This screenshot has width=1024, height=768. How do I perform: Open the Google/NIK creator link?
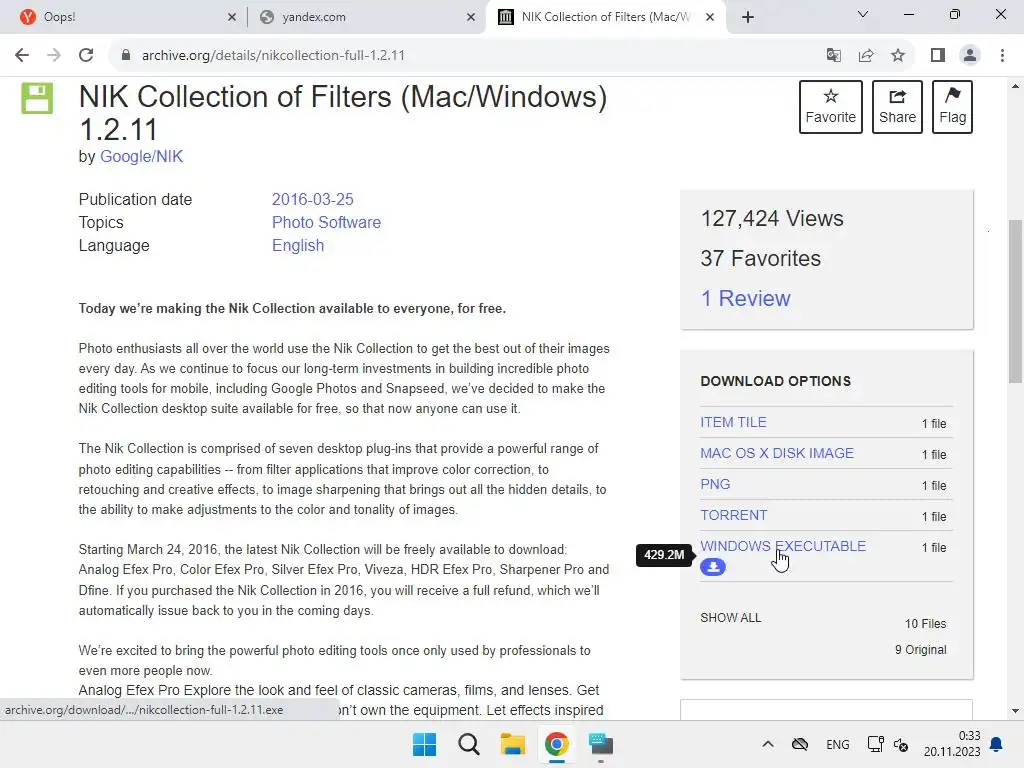[141, 157]
